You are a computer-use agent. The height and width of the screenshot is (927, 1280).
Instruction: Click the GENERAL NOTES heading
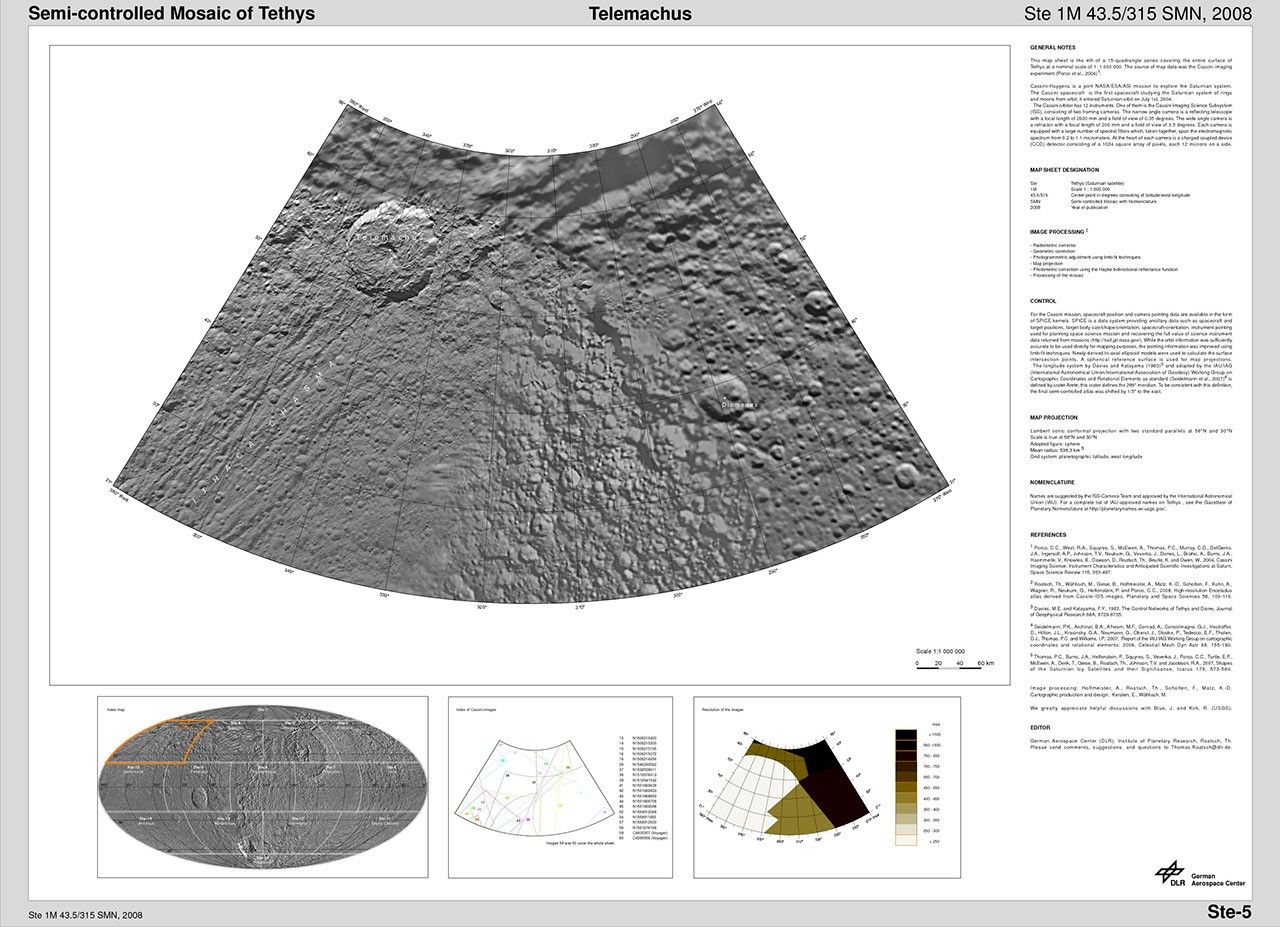[x=1052, y=48]
